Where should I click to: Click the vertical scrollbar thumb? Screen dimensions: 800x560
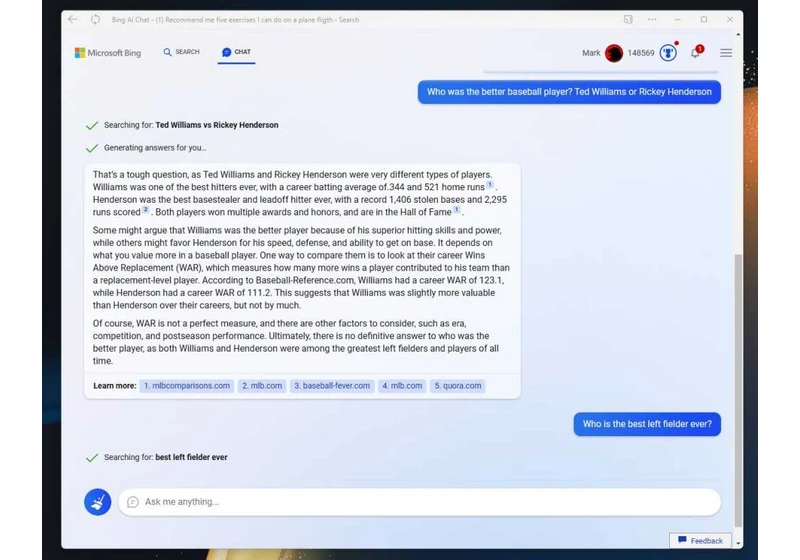pos(738,390)
